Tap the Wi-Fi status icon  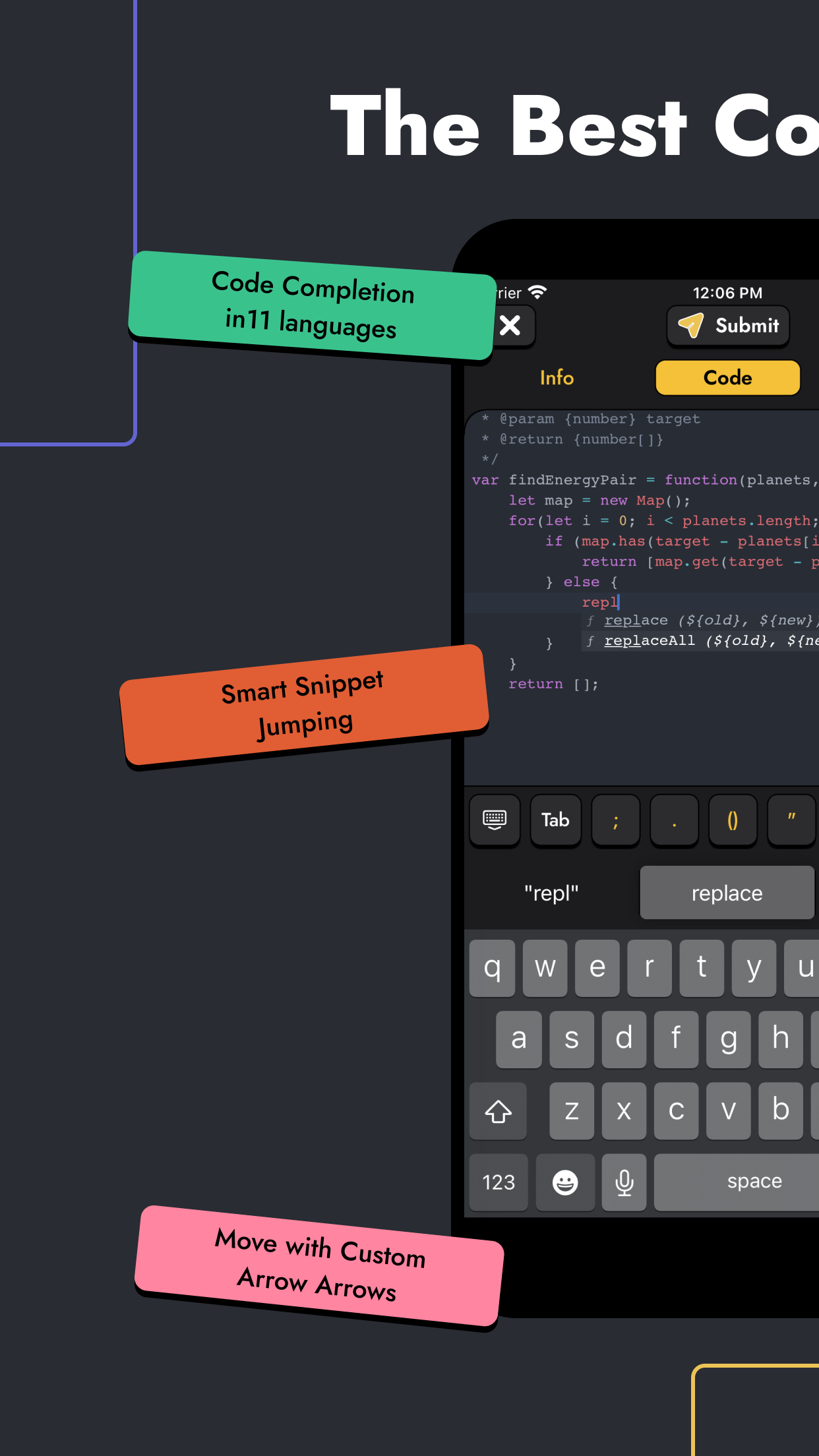pyautogui.click(x=538, y=292)
